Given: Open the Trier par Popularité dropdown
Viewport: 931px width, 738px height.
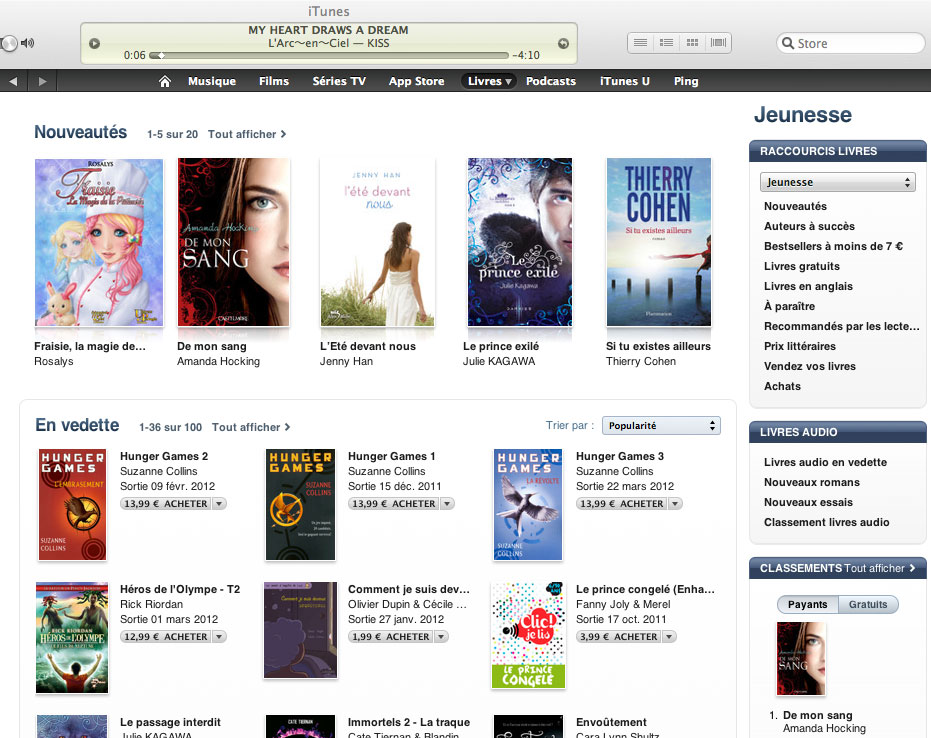Looking at the screenshot, I should [661, 426].
